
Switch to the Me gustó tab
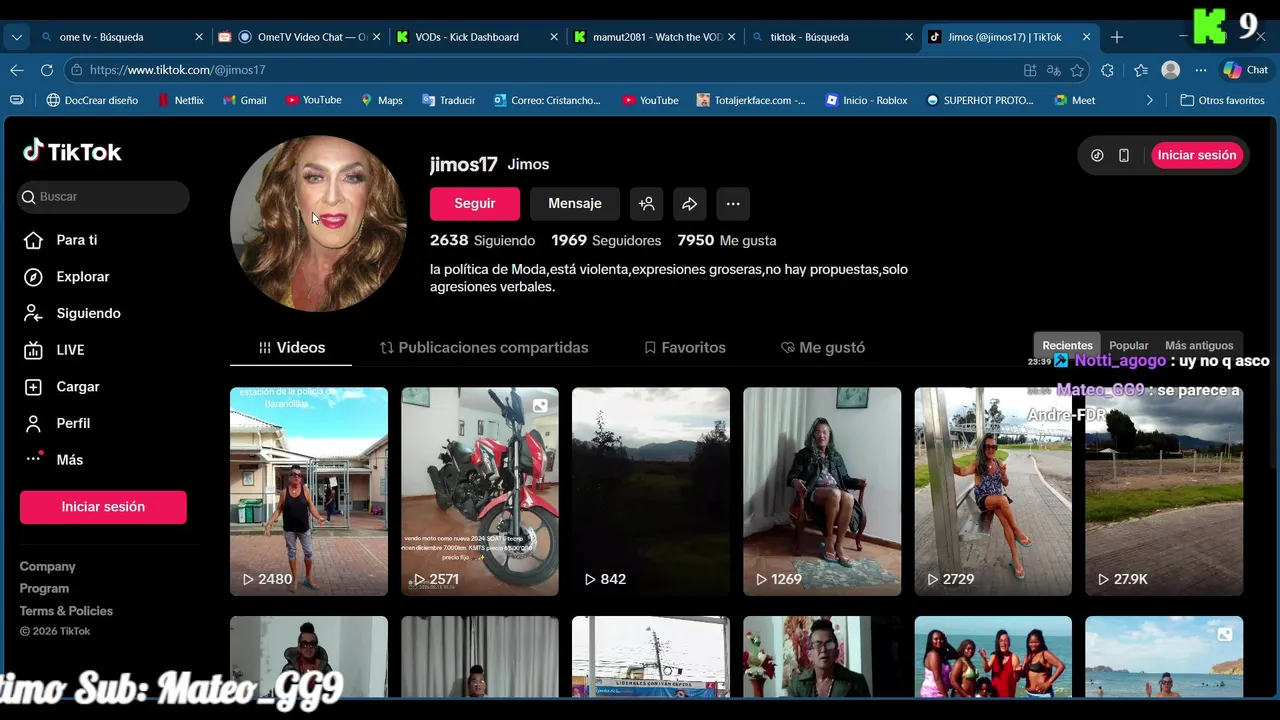tap(823, 347)
